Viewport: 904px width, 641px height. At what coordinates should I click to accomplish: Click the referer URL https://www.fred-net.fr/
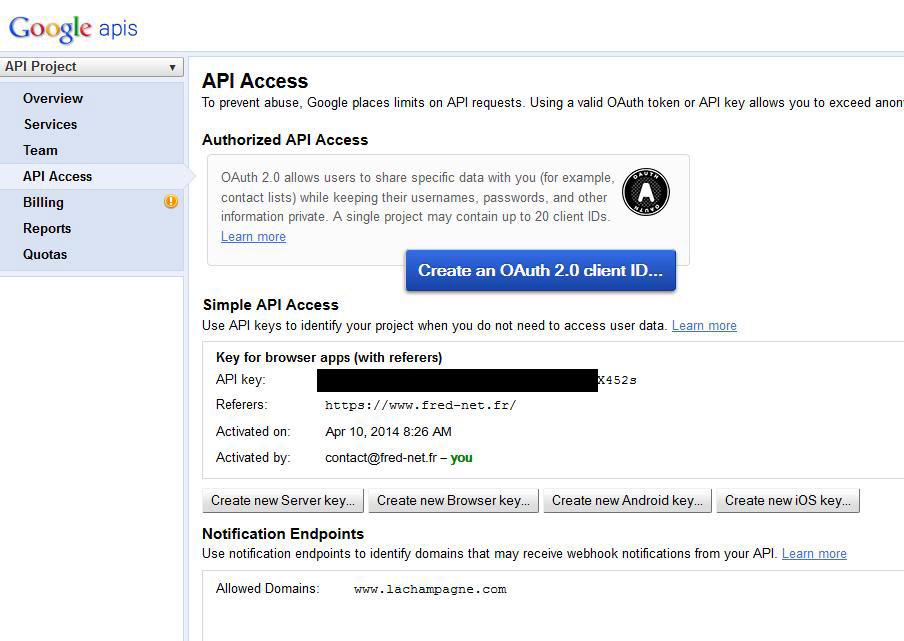click(420, 406)
